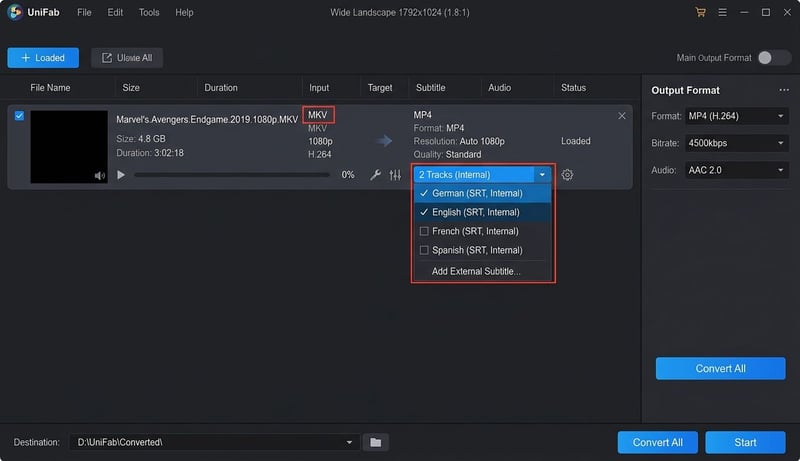The height and width of the screenshot is (461, 800).
Task: Open the Format MP4 (H.264) dropdown
Action: (736, 116)
